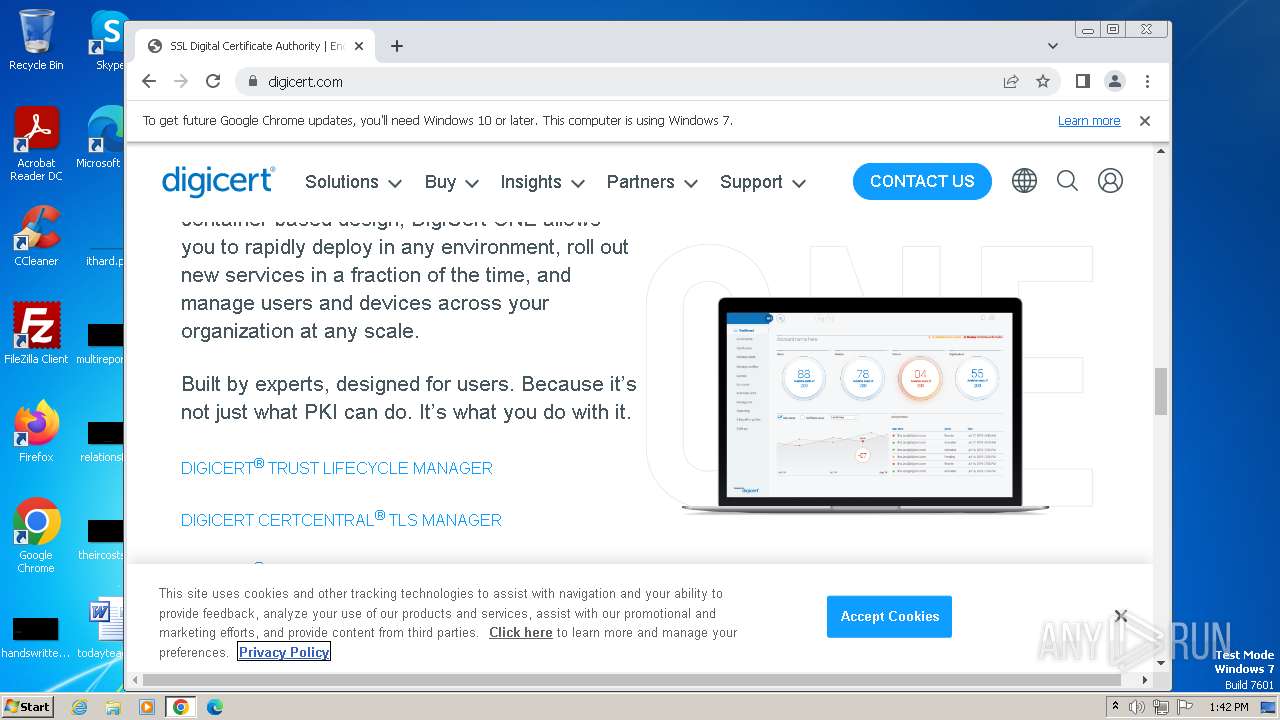Open Acrobat Reader DC desktop icon

point(36,145)
